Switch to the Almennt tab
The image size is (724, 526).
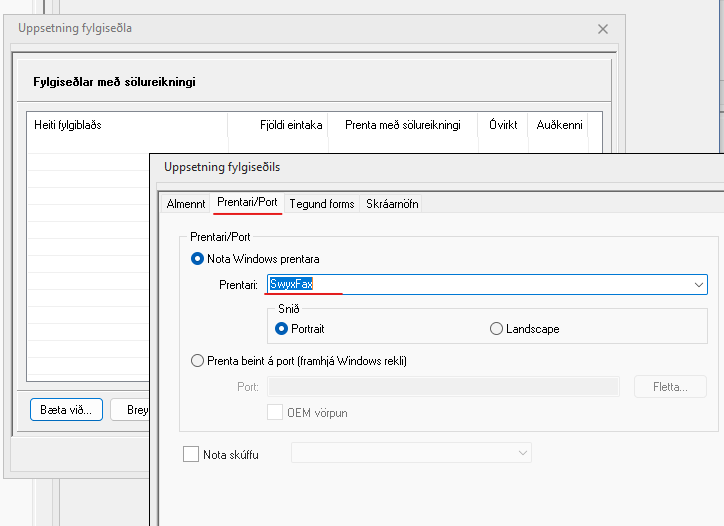click(x=186, y=204)
